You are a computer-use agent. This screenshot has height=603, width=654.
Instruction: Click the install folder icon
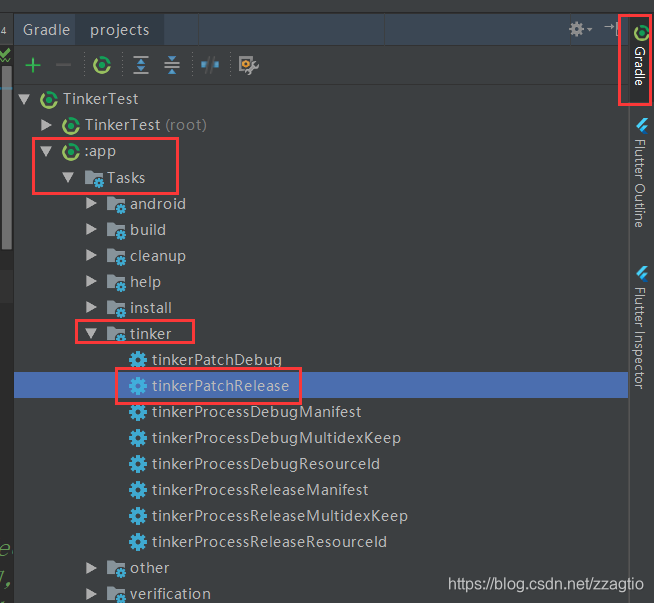point(116,309)
